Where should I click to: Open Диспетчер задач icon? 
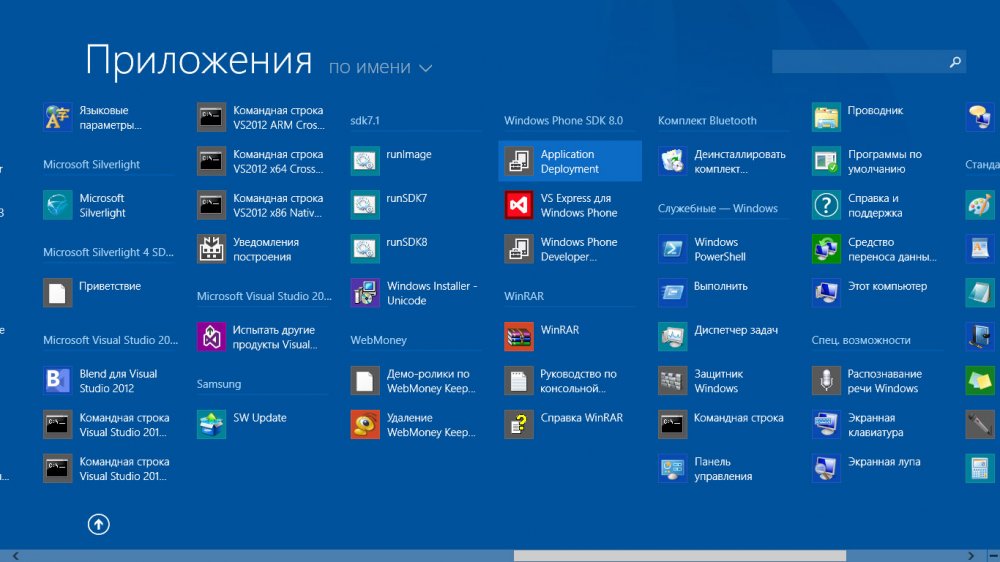[672, 337]
